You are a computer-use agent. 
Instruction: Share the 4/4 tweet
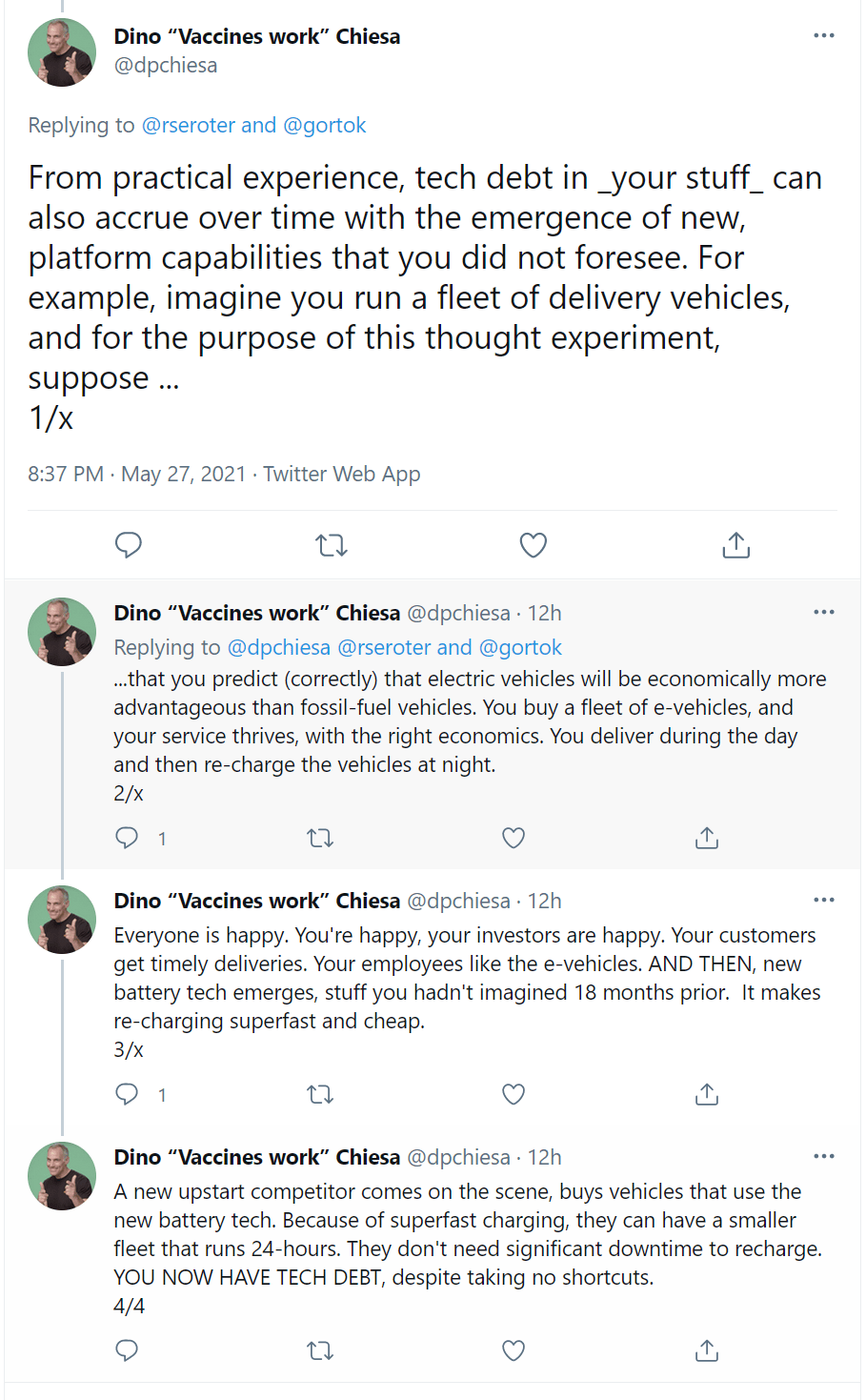tap(707, 1350)
